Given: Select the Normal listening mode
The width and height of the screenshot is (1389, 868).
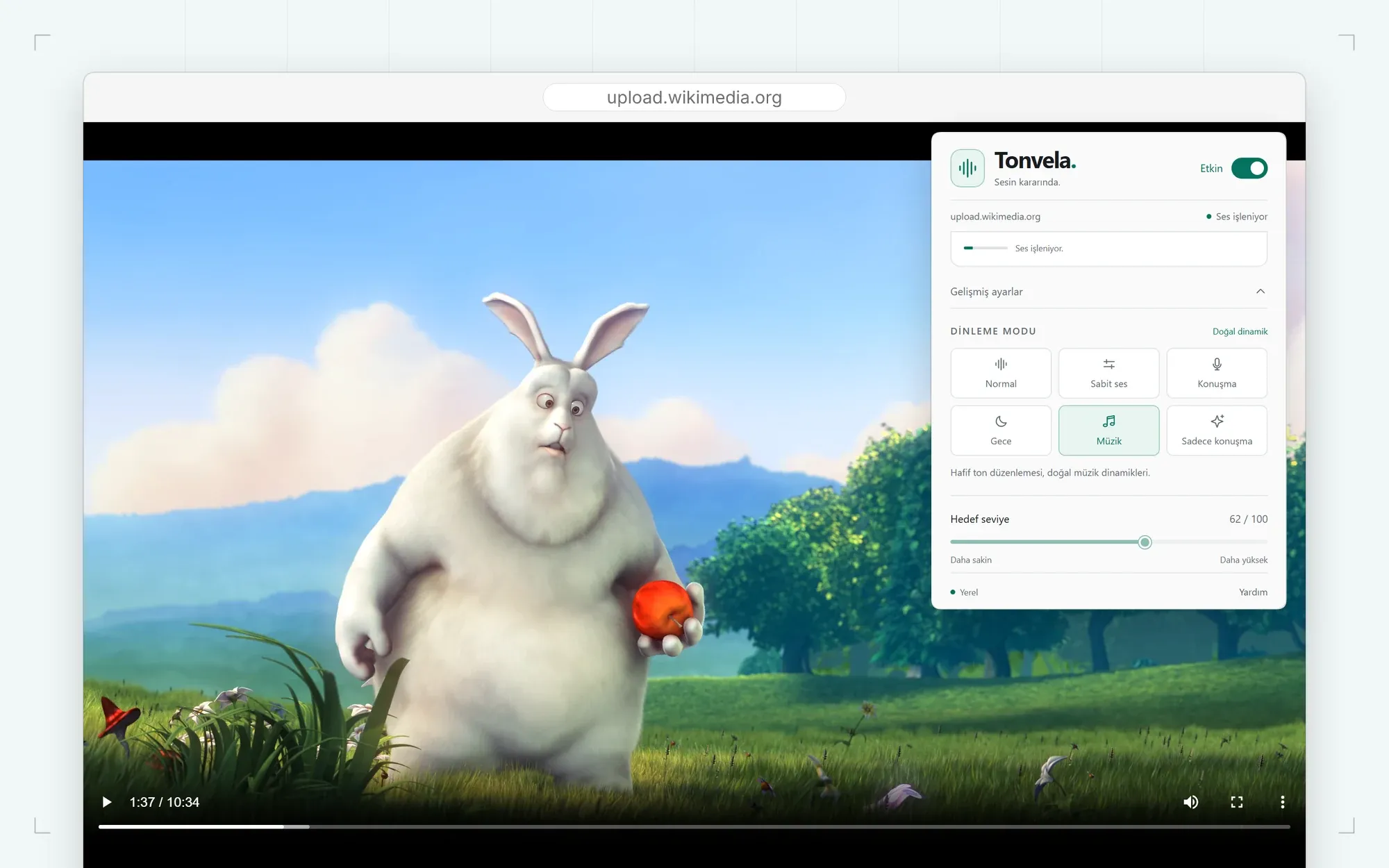Looking at the screenshot, I should coord(1001,373).
